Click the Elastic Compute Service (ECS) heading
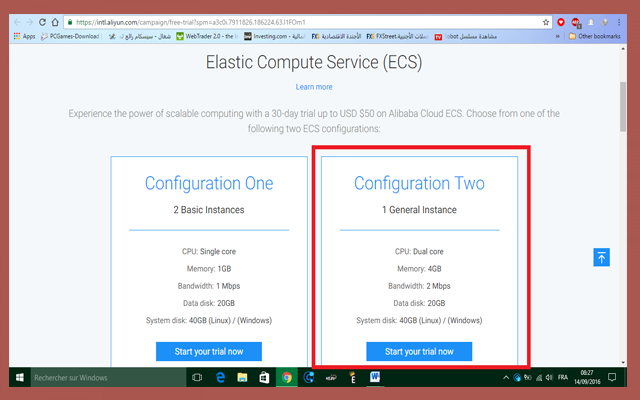The height and width of the screenshot is (400, 640). pos(314,62)
